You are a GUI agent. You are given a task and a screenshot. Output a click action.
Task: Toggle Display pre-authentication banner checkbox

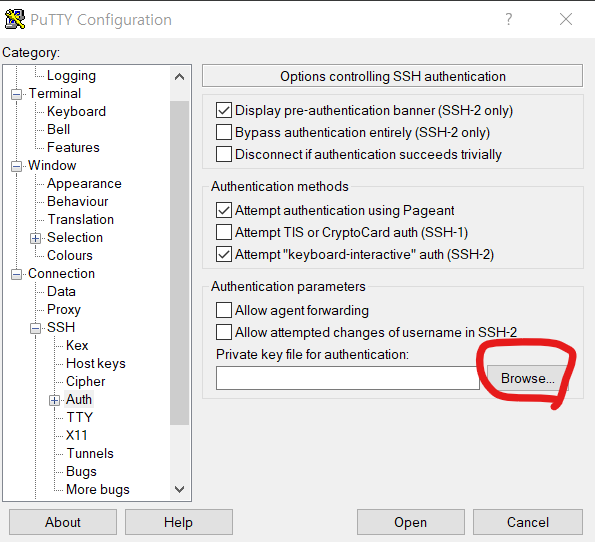pos(224,110)
